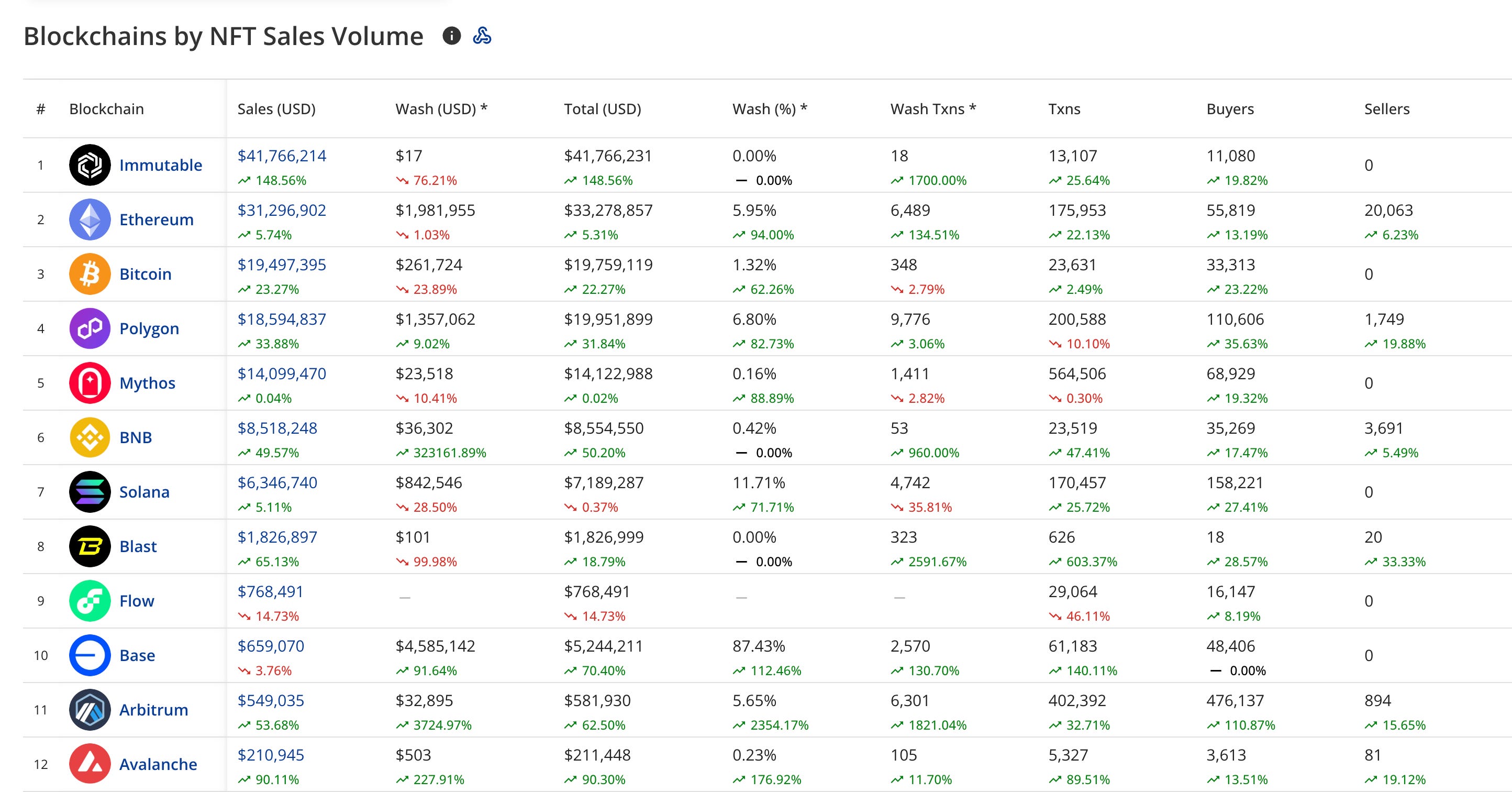Image resolution: width=1512 pixels, height=792 pixels.
Task: Sort by Sales (USD) column header
Action: point(276,109)
